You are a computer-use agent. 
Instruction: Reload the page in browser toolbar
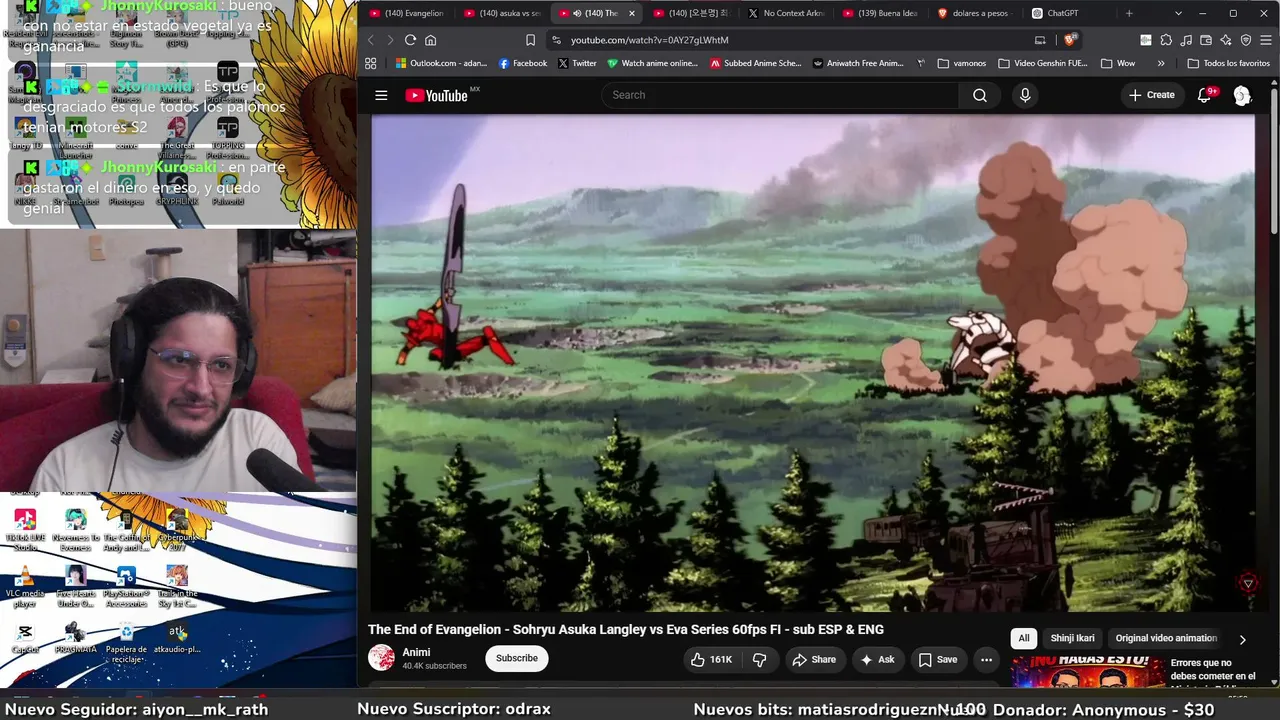click(410, 40)
